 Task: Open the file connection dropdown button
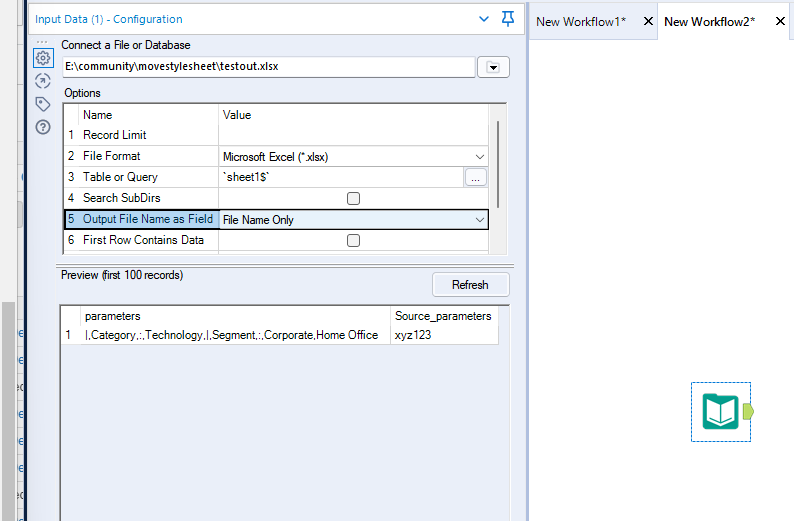tap(493, 67)
